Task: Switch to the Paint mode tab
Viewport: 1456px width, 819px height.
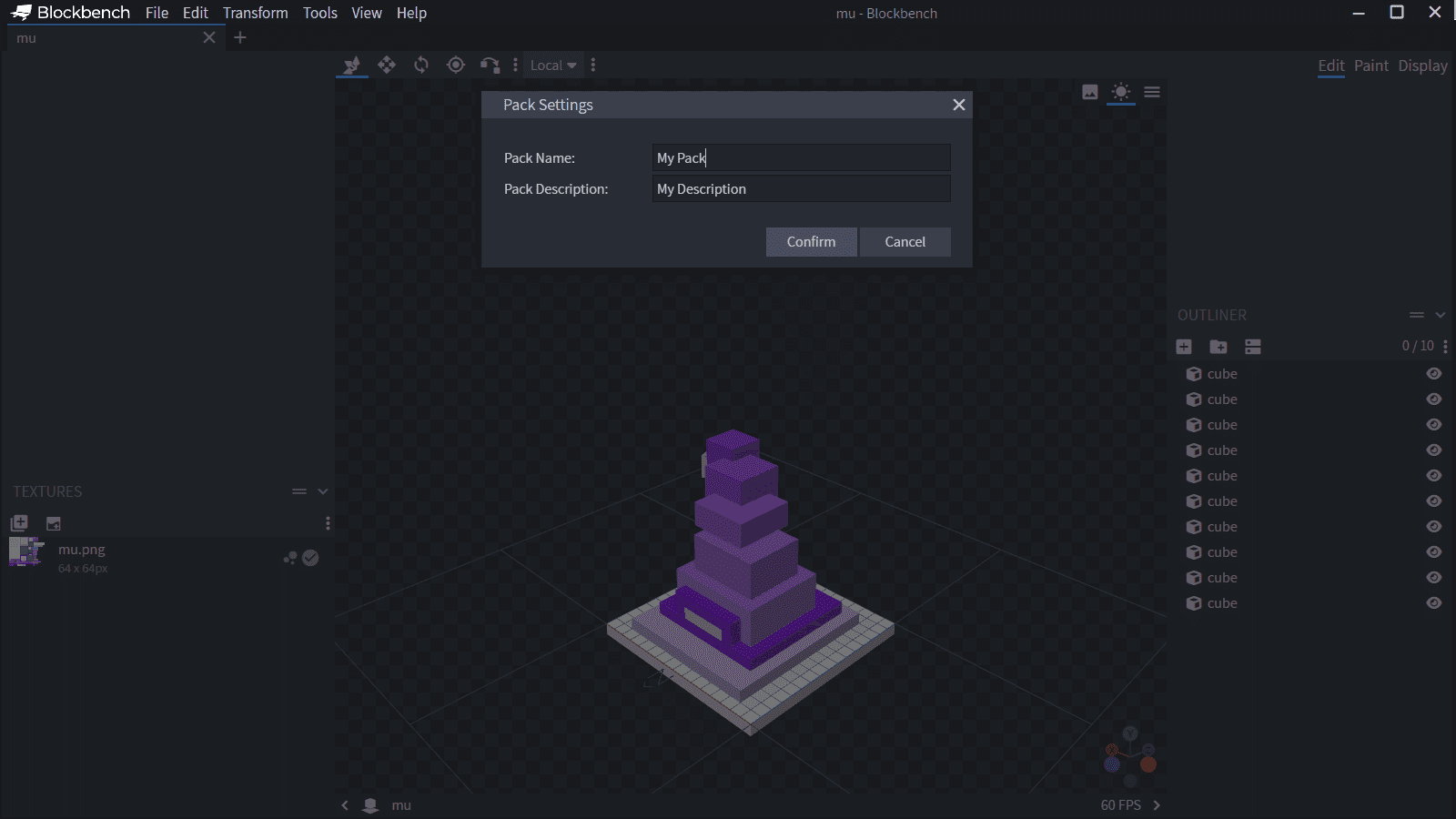Action: (x=1370, y=66)
